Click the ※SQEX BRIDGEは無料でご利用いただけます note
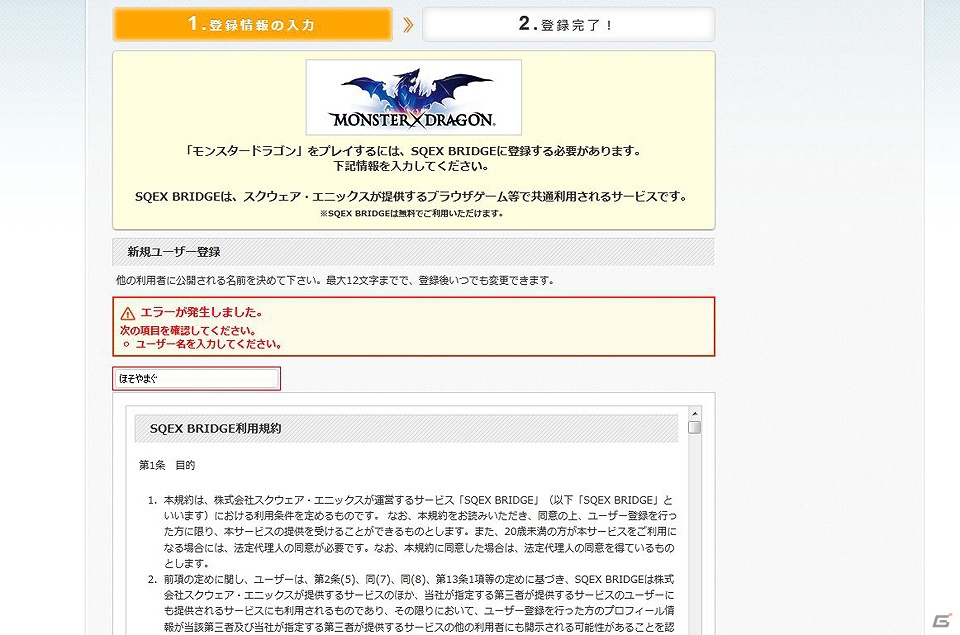Image resolution: width=960 pixels, height=635 pixels. pos(411,214)
